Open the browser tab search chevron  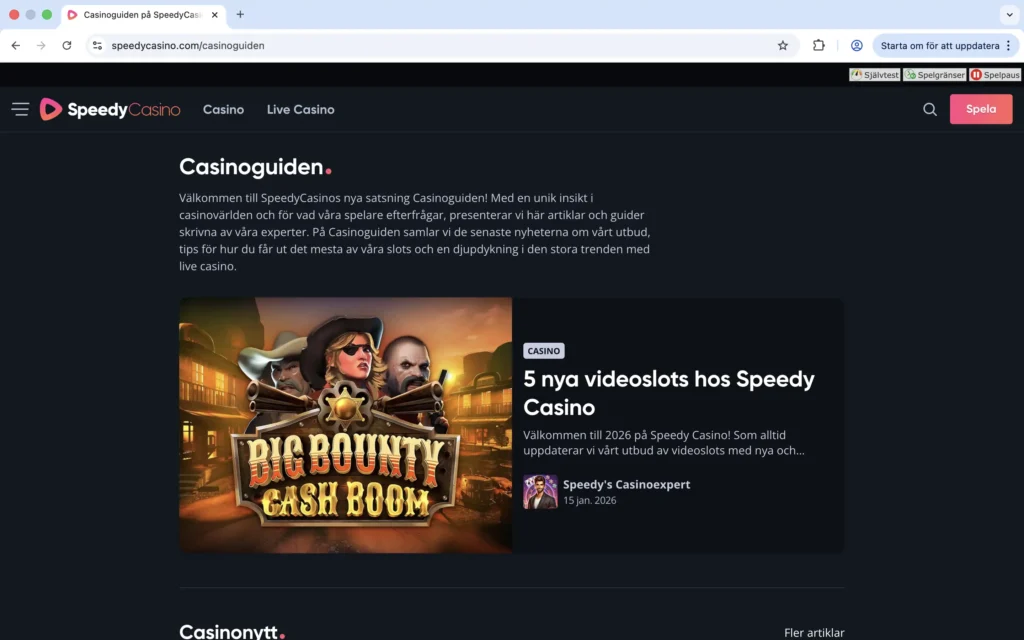click(x=1010, y=15)
